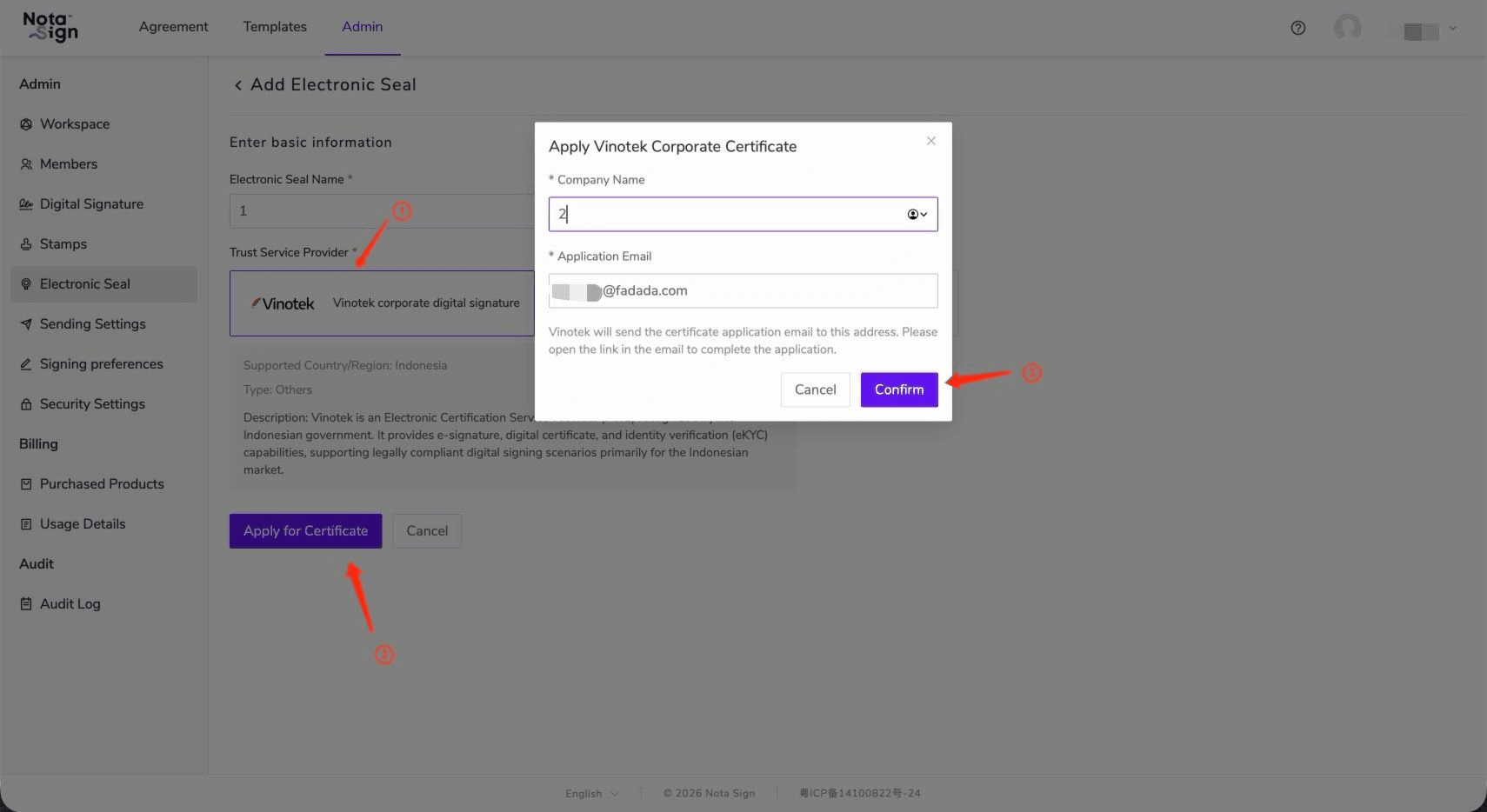This screenshot has width=1487, height=812.
Task: Click Cancel beside Apply for Certificate
Action: tap(427, 531)
